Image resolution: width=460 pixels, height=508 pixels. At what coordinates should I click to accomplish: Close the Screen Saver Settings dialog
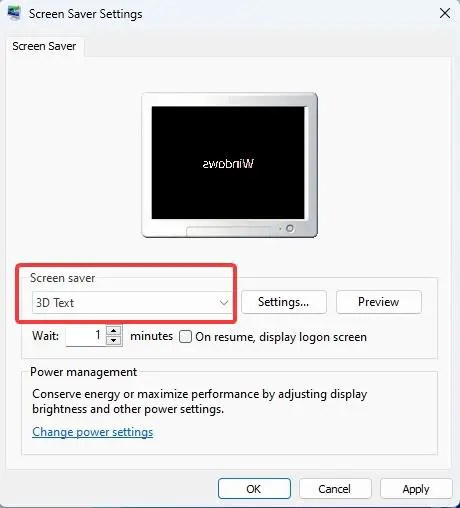pyautogui.click(x=445, y=13)
